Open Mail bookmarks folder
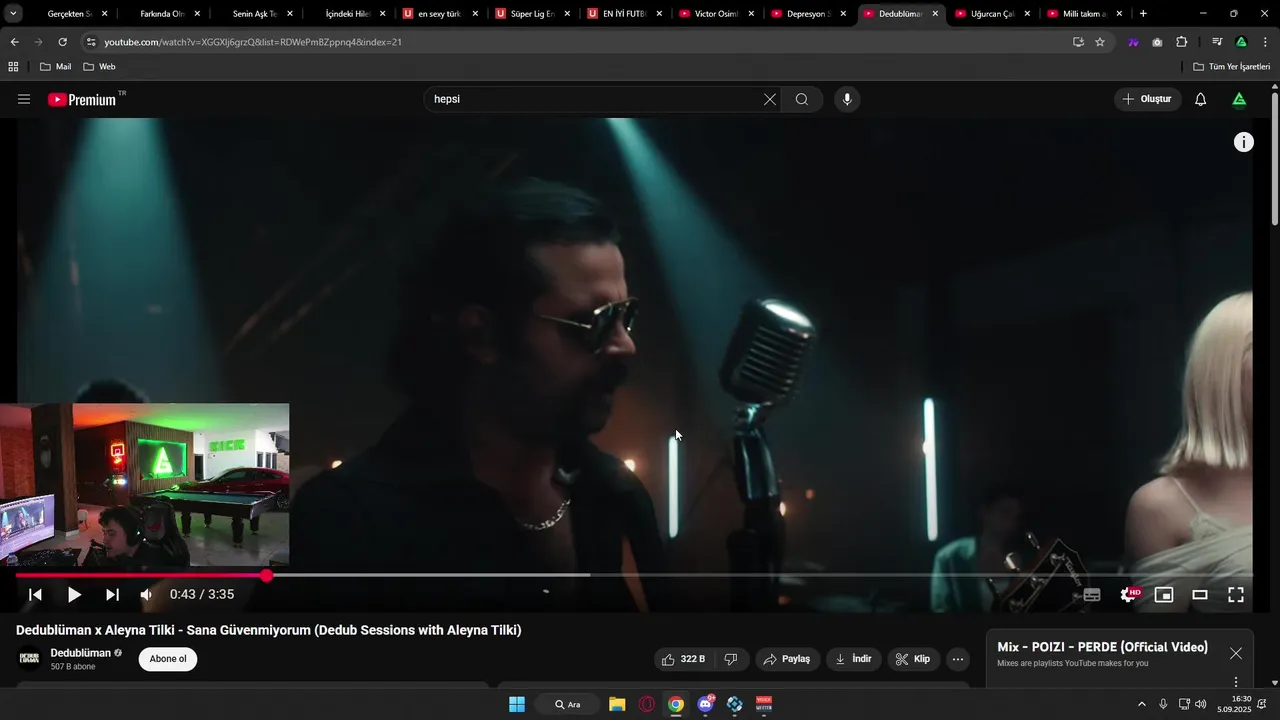This screenshot has width=1280, height=720. coord(55,66)
